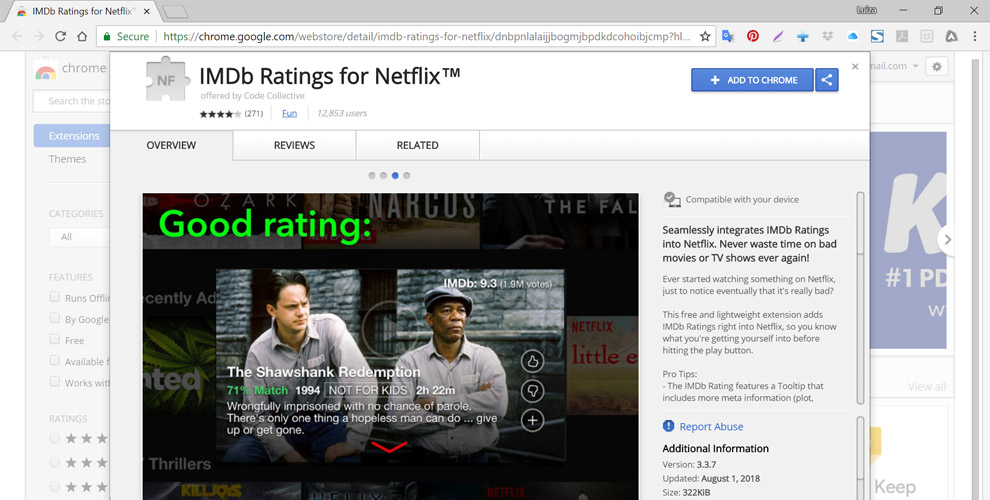
Task: Select the third star rating radio button
Action: (x=54, y=487)
